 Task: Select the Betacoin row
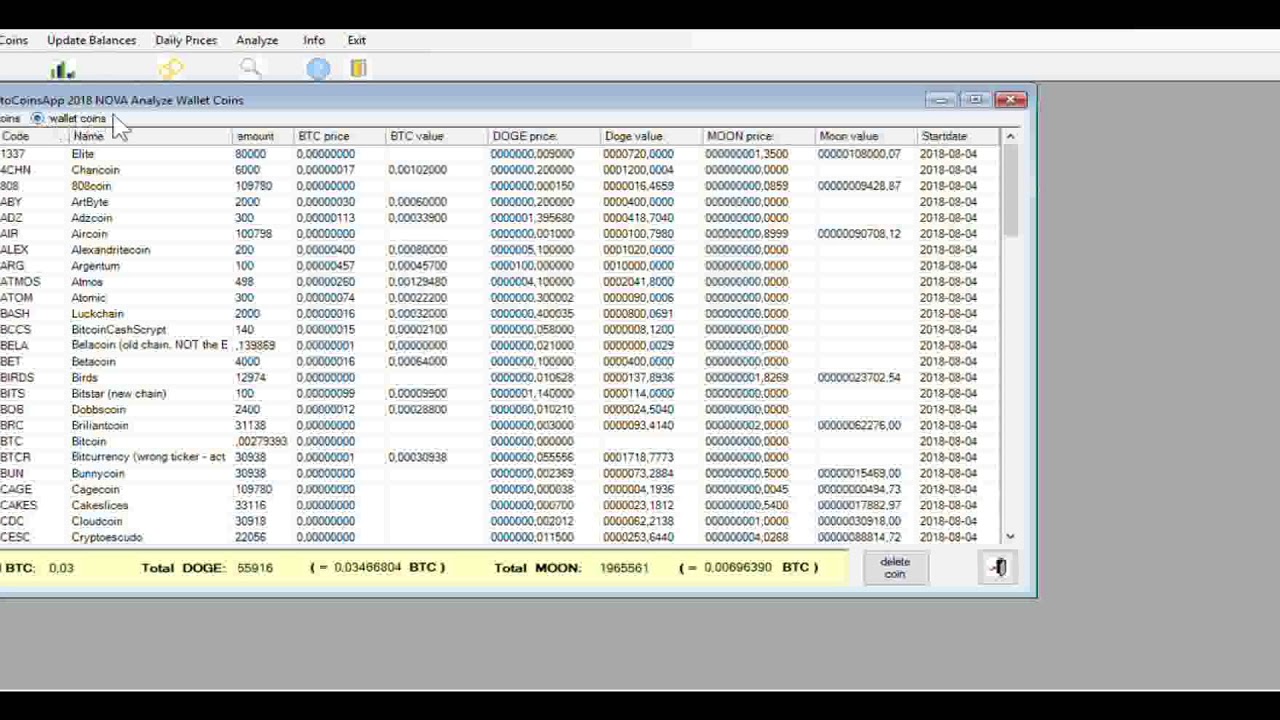click(500, 362)
